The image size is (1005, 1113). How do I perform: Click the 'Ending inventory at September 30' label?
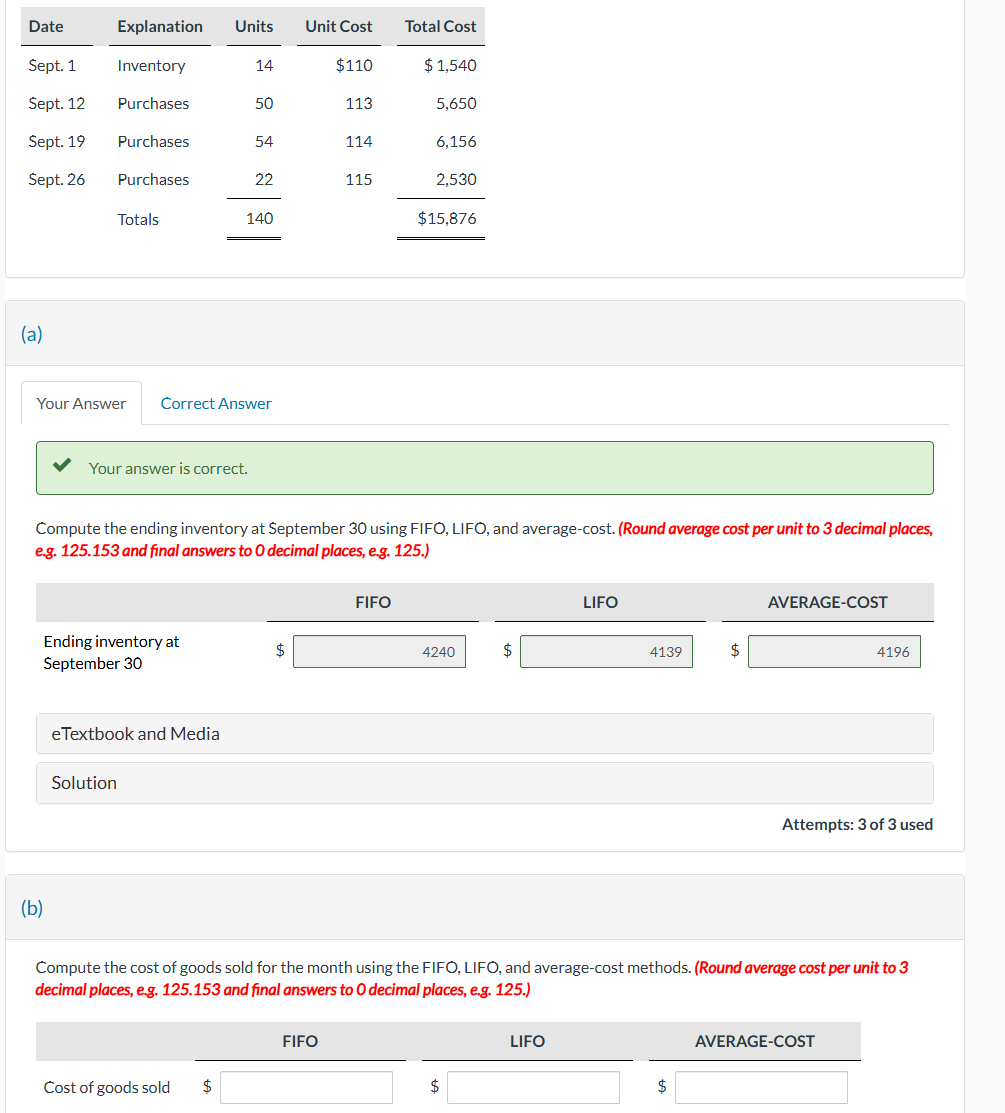111,652
